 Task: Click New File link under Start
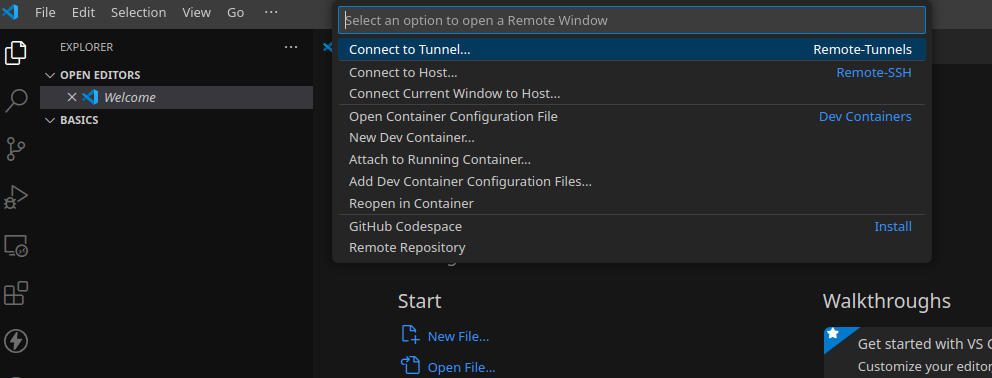[x=458, y=336]
